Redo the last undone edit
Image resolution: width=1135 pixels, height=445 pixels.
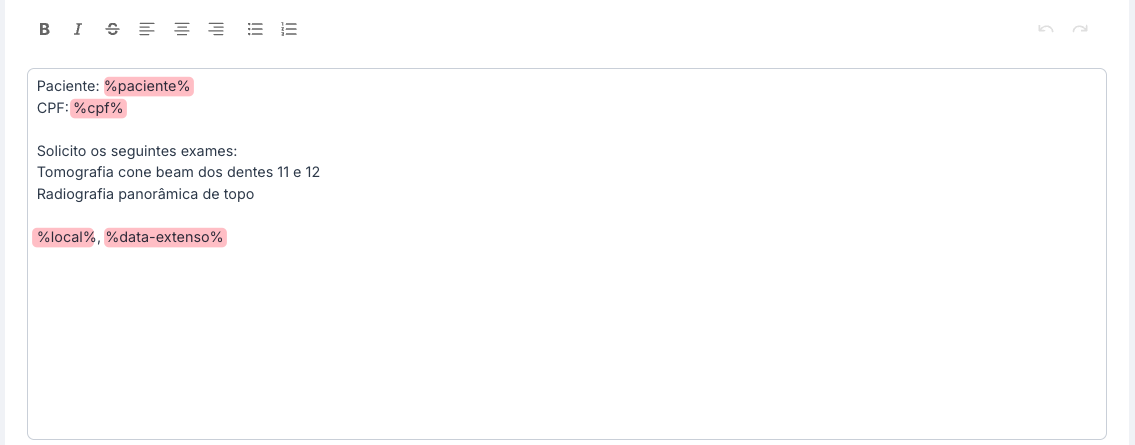click(x=1080, y=29)
